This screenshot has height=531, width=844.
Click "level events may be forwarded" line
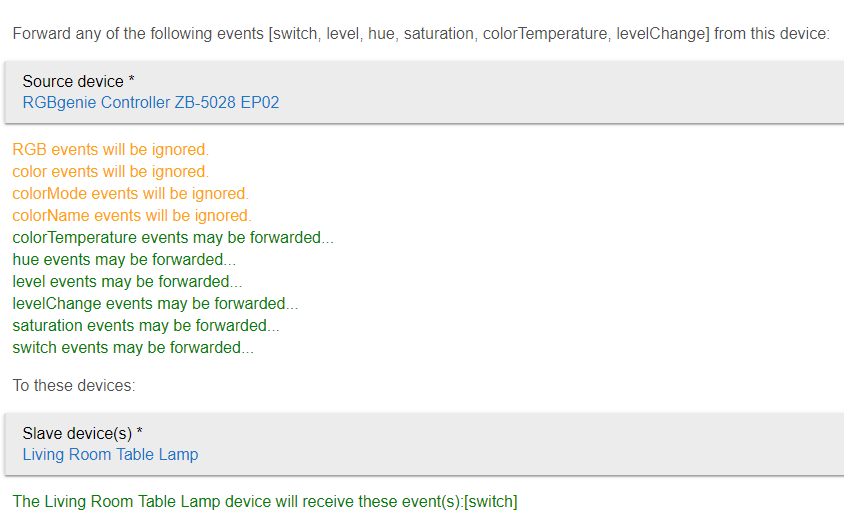127,282
